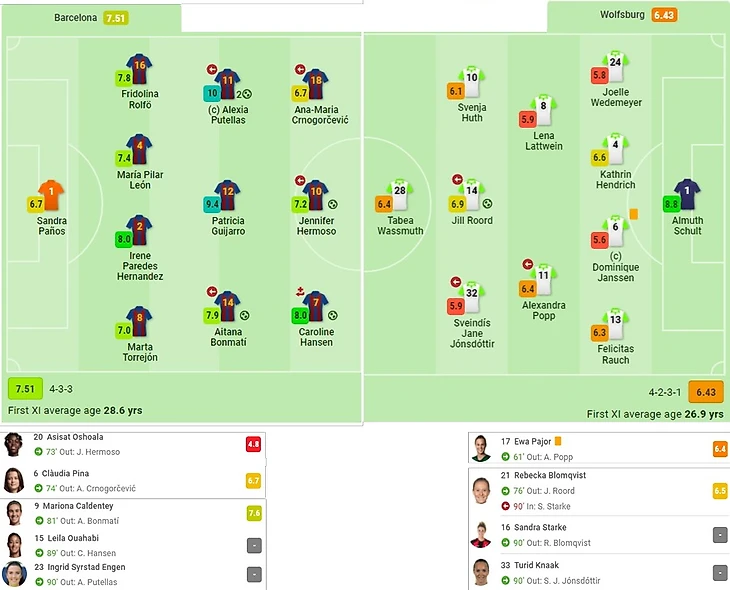Click the goal ball icon next to Jill Roord

[x=487, y=204]
